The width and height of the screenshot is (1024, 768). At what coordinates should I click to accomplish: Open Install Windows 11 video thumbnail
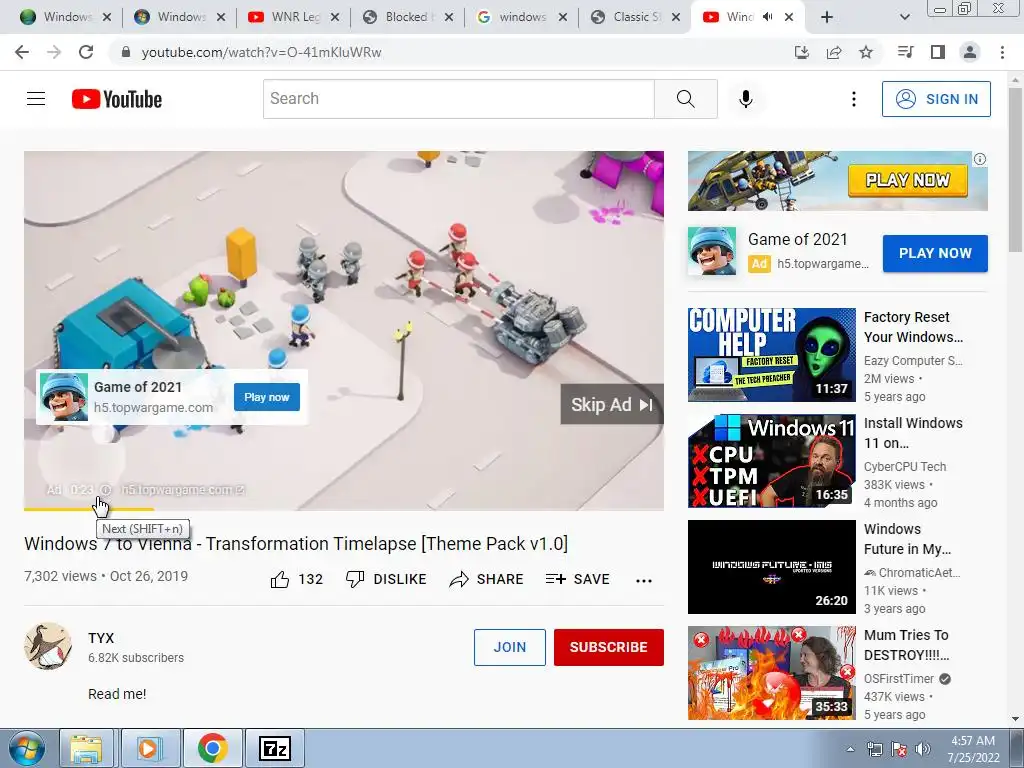coord(771,460)
